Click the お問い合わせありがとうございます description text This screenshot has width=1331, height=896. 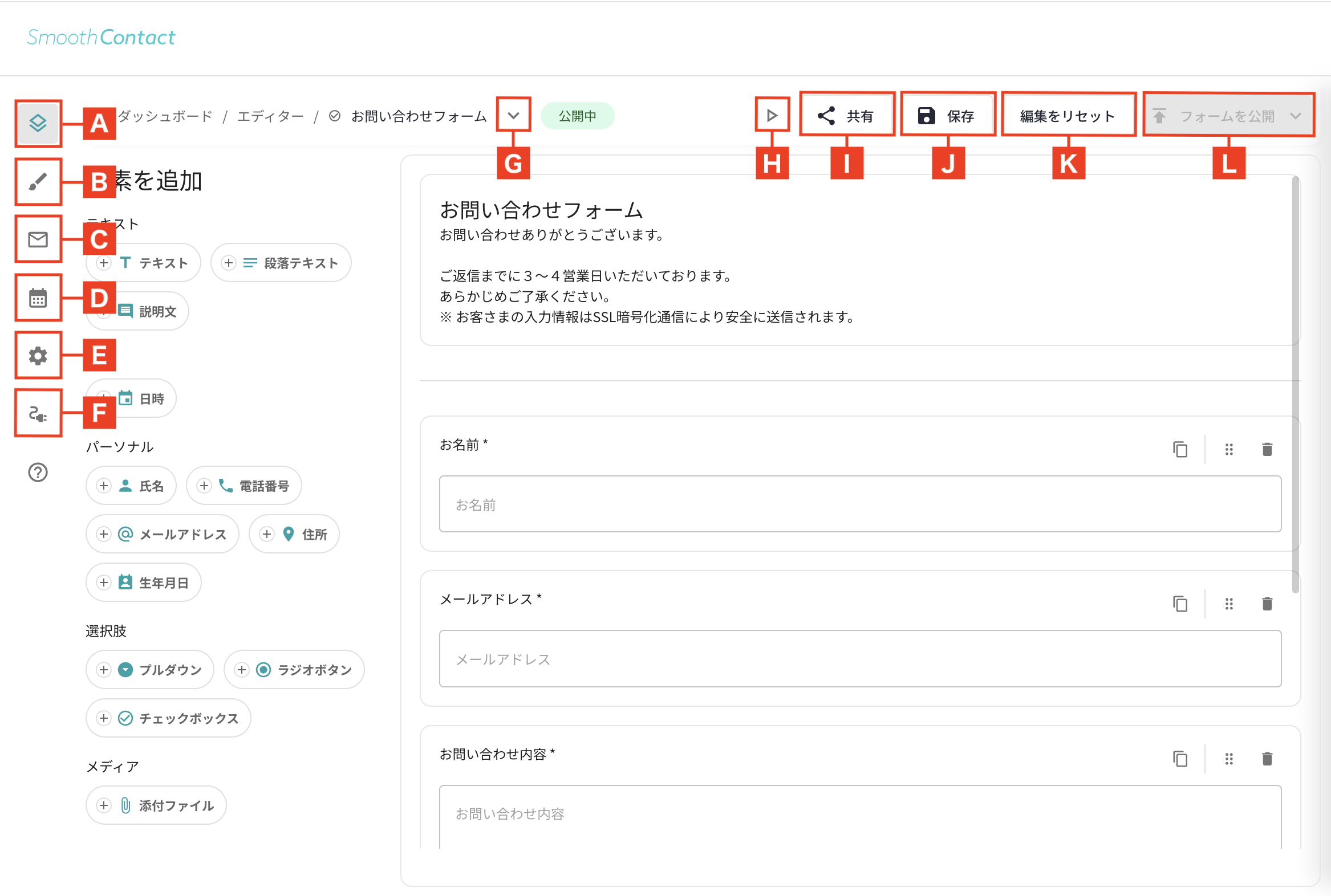552,235
